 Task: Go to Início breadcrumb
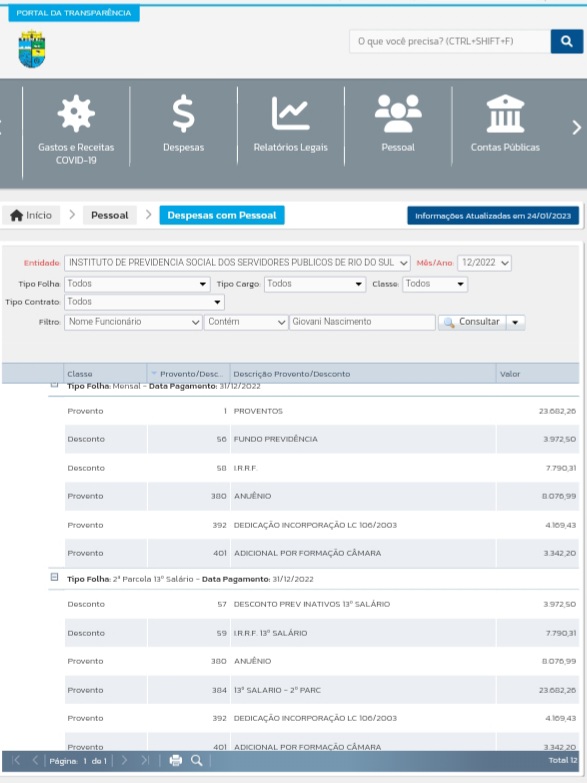31,215
